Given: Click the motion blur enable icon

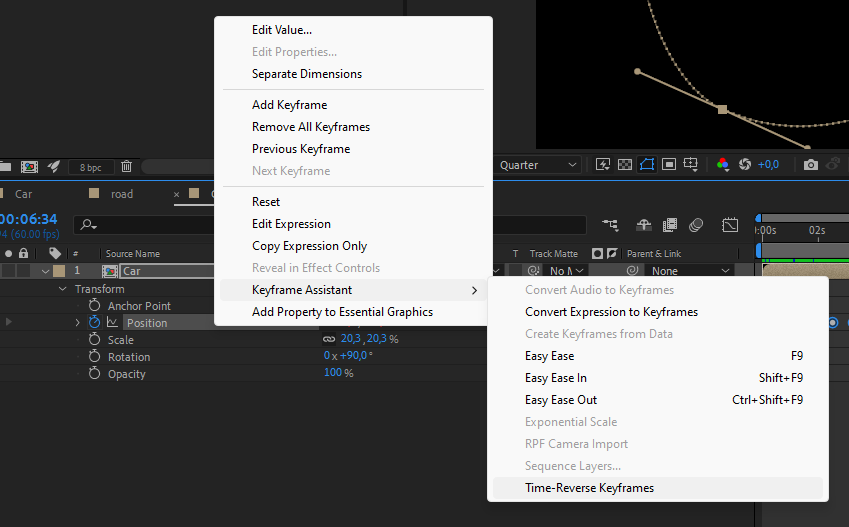Looking at the screenshot, I should [696, 225].
